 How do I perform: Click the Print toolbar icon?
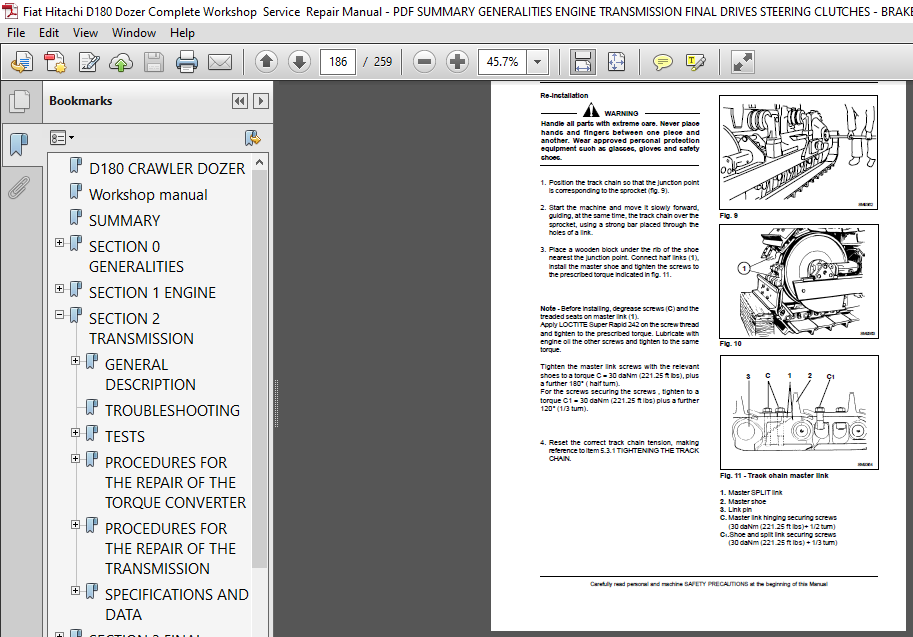pos(186,62)
